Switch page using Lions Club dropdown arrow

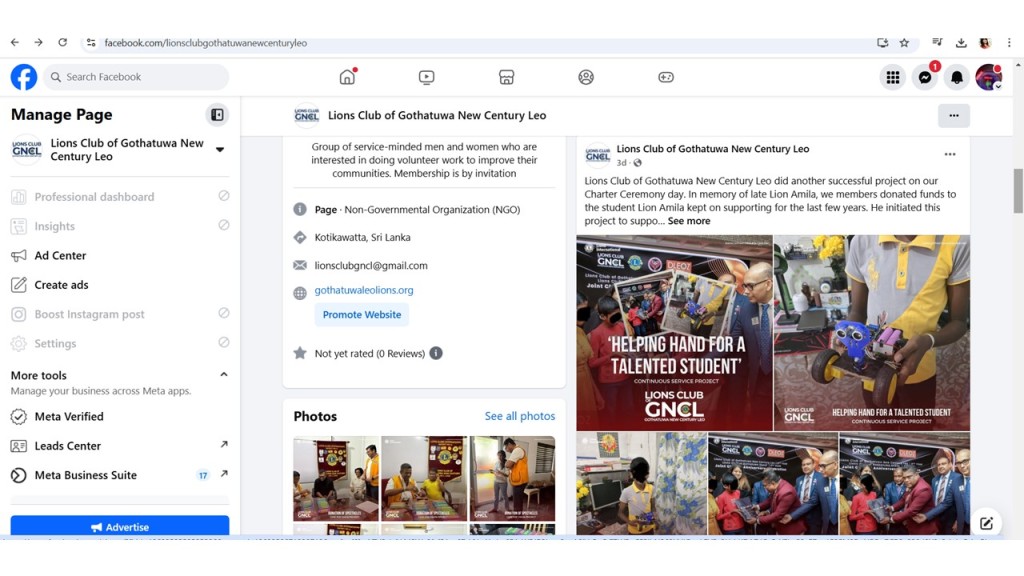click(220, 150)
